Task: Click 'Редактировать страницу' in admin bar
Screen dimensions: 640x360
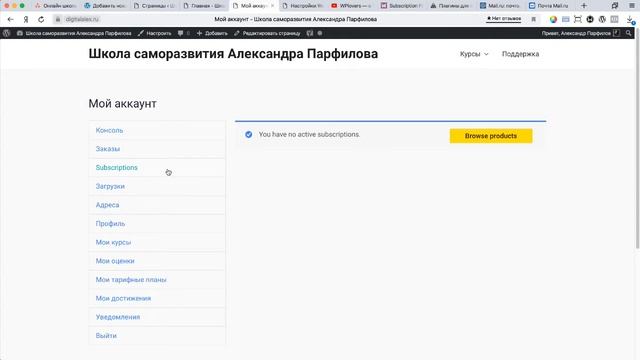Action: point(267,33)
